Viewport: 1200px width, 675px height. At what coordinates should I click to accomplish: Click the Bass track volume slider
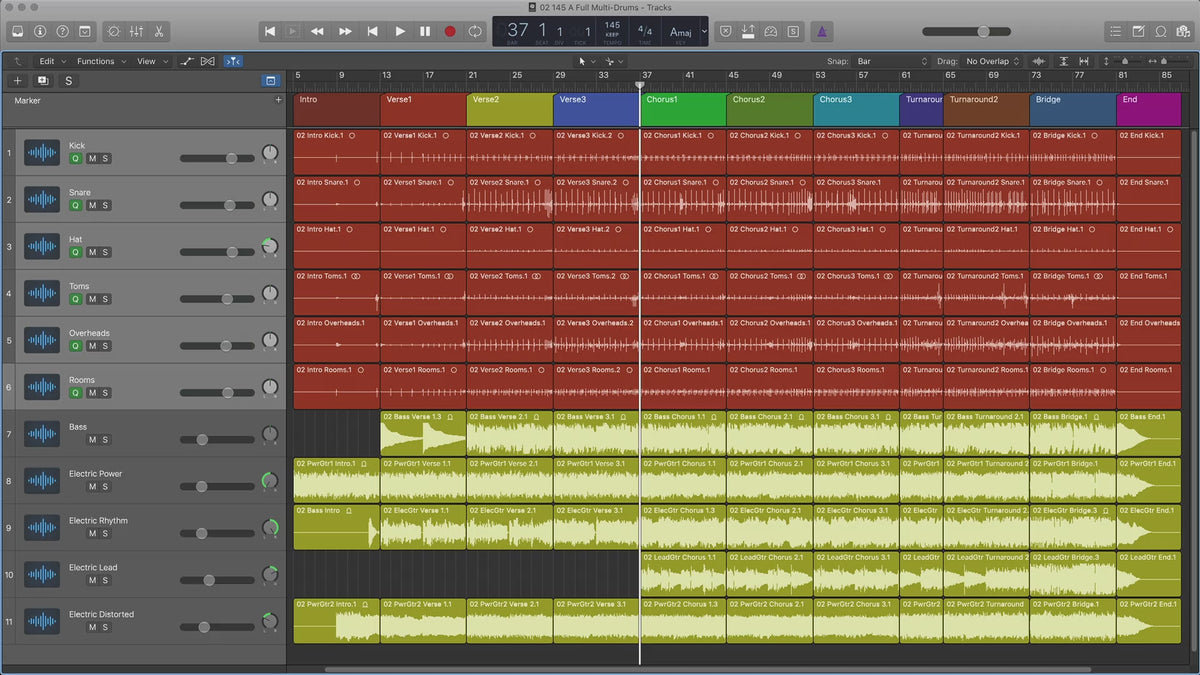pos(202,439)
